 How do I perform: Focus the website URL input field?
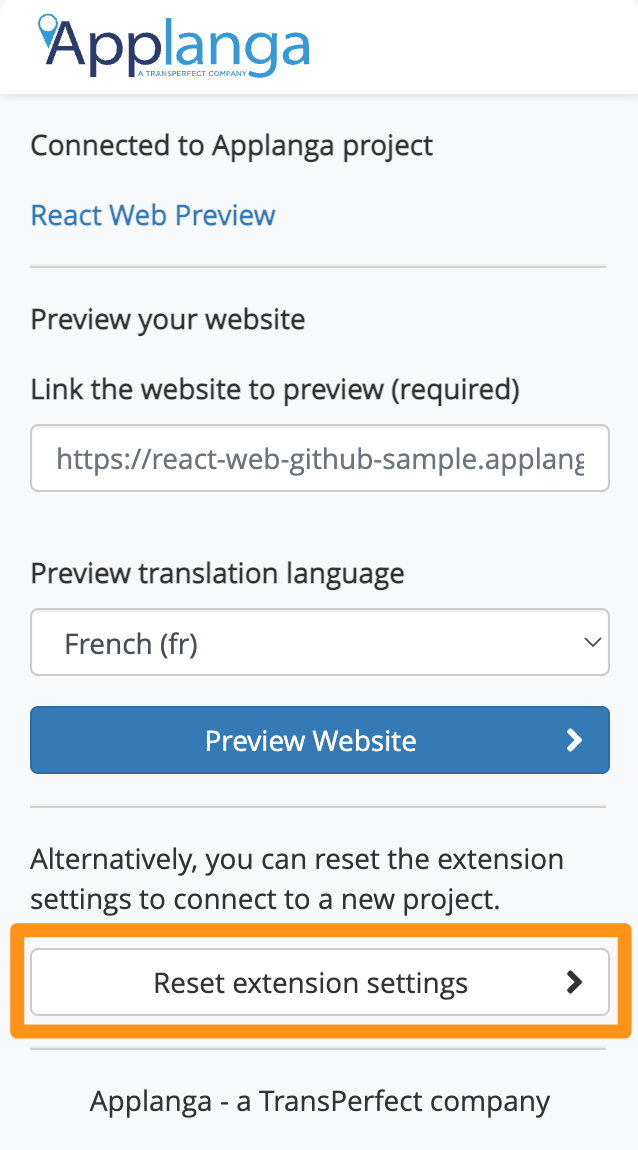click(x=320, y=458)
